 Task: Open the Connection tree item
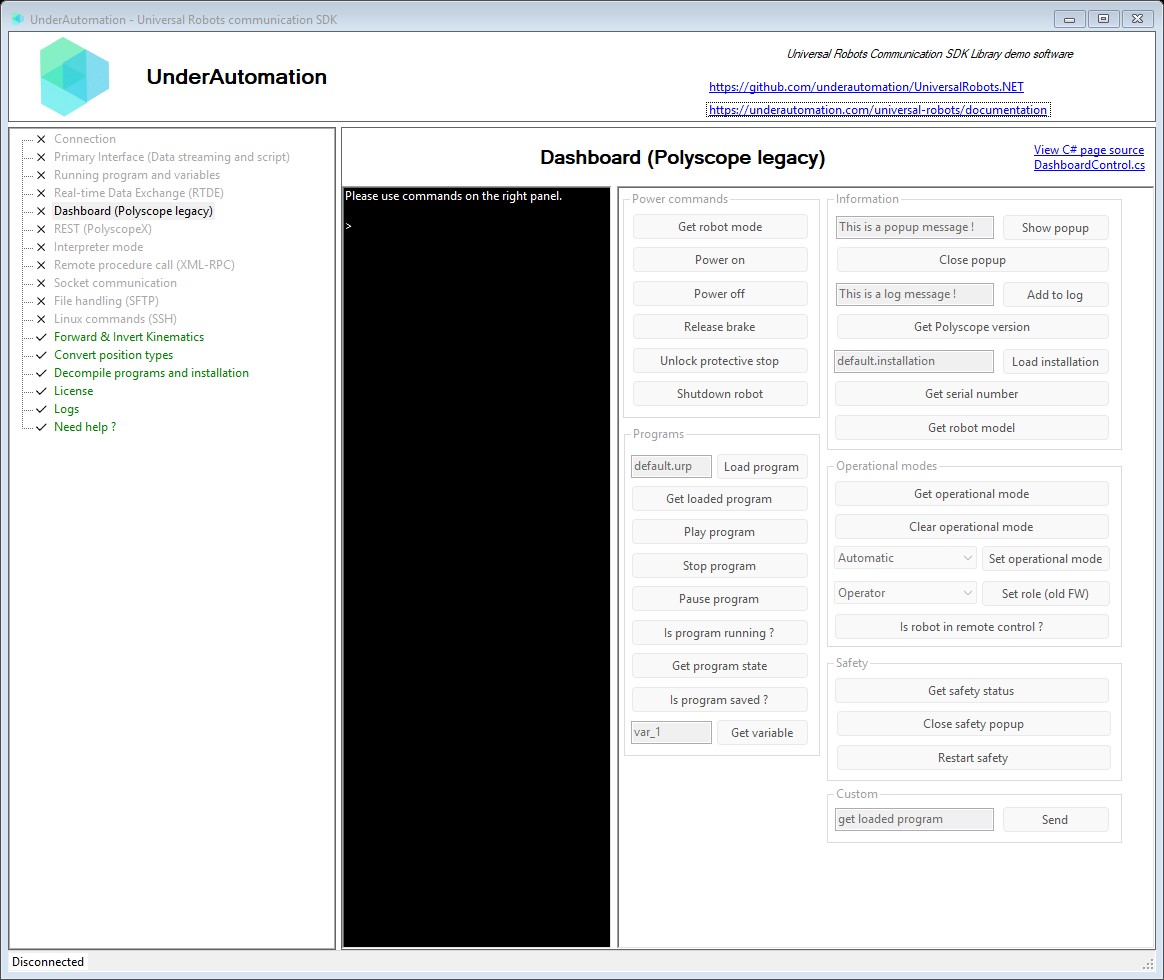tap(85, 139)
